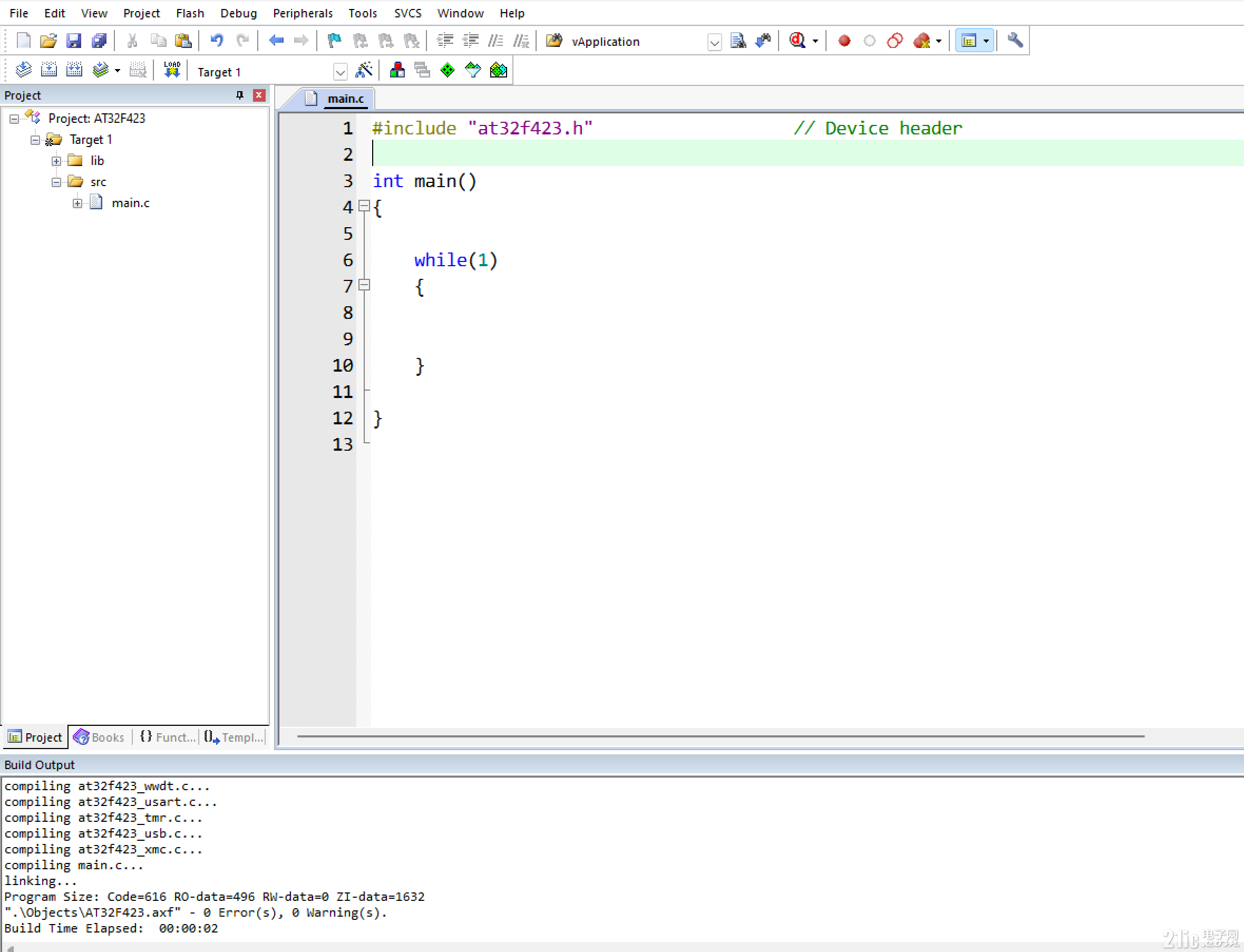The width and height of the screenshot is (1244, 952).
Task: Place cursor on line 6 while(1)
Action: point(456,260)
